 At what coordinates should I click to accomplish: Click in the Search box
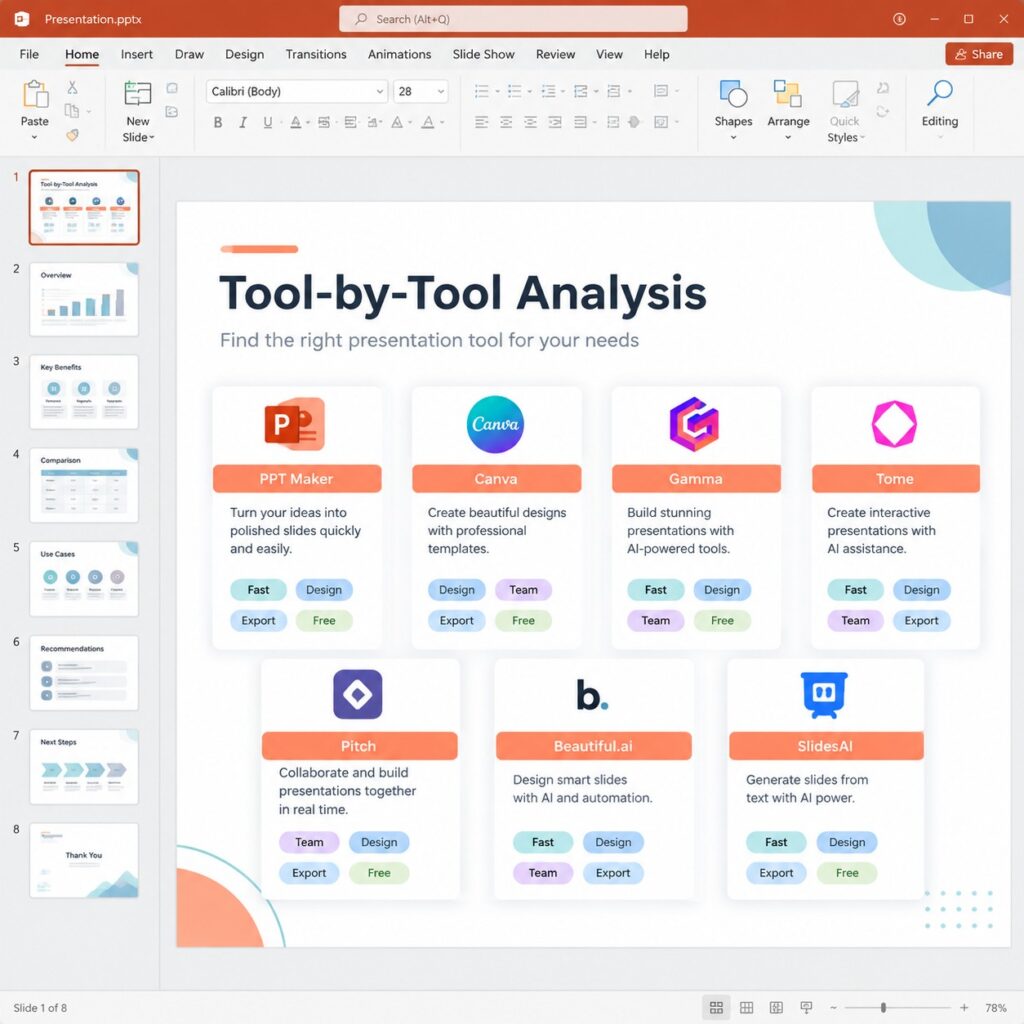(513, 19)
